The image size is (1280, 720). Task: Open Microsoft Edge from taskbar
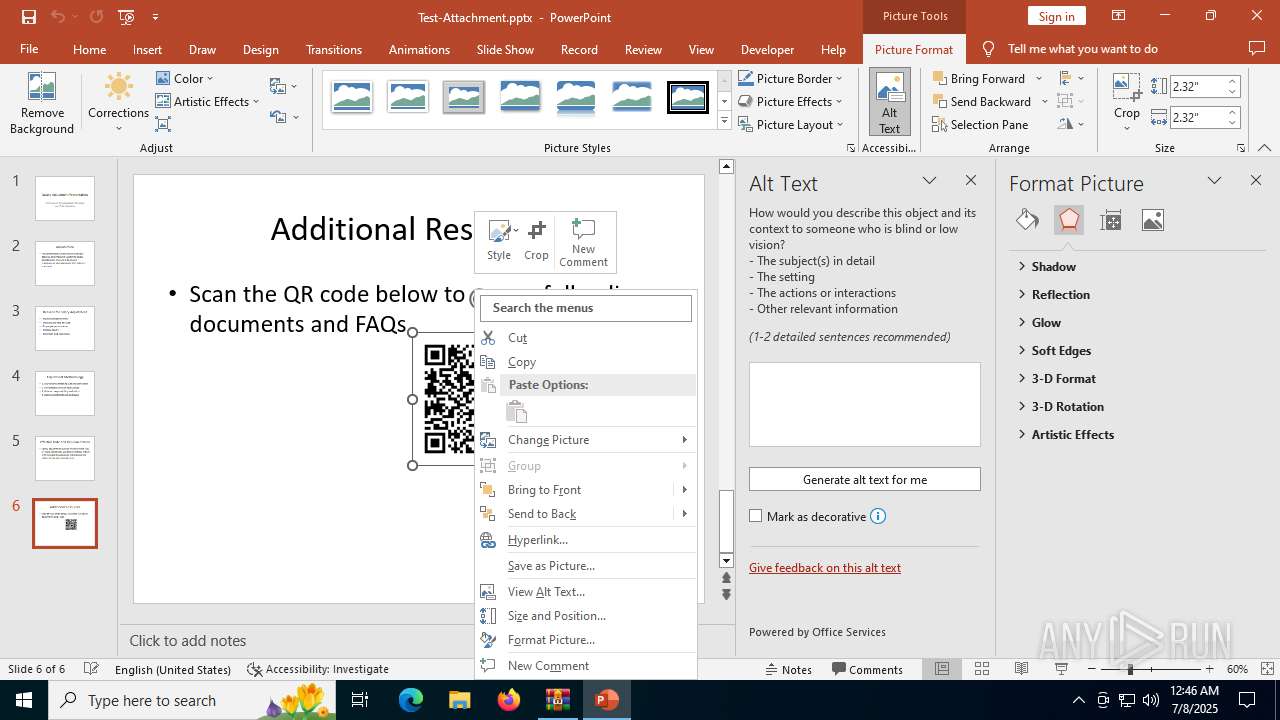coord(411,700)
